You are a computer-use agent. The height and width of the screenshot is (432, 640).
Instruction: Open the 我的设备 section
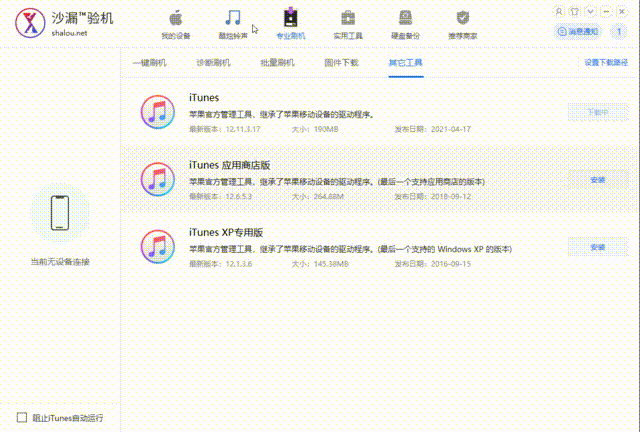176,25
